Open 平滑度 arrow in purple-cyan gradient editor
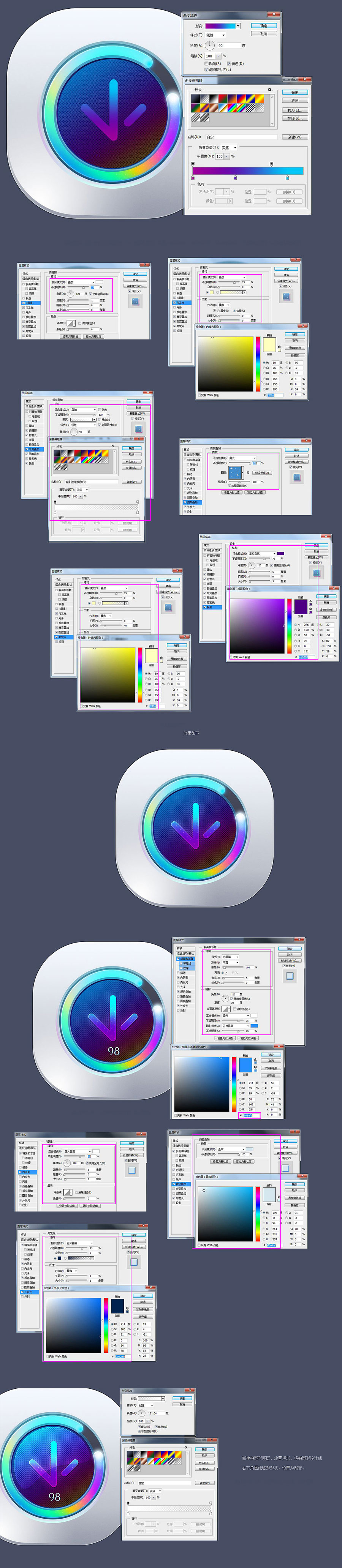 227,156
